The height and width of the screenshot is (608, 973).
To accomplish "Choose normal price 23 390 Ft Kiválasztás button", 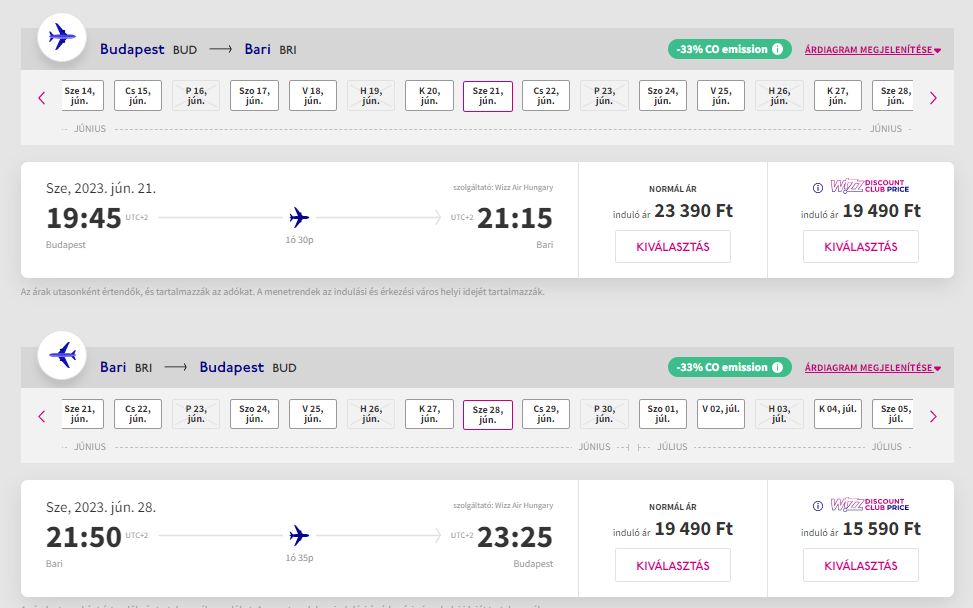I will [672, 246].
